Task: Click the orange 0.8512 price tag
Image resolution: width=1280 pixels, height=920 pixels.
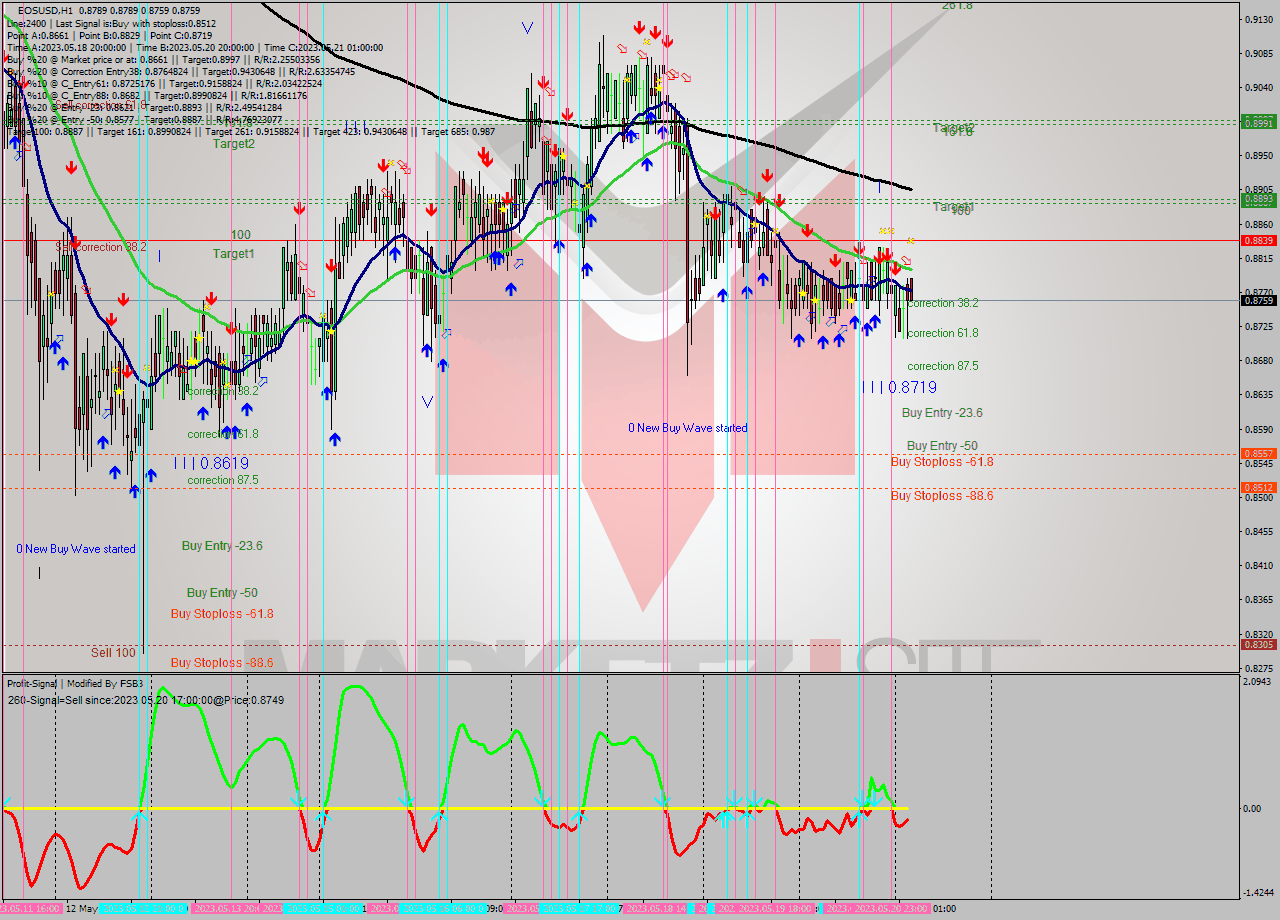Action: point(1258,488)
